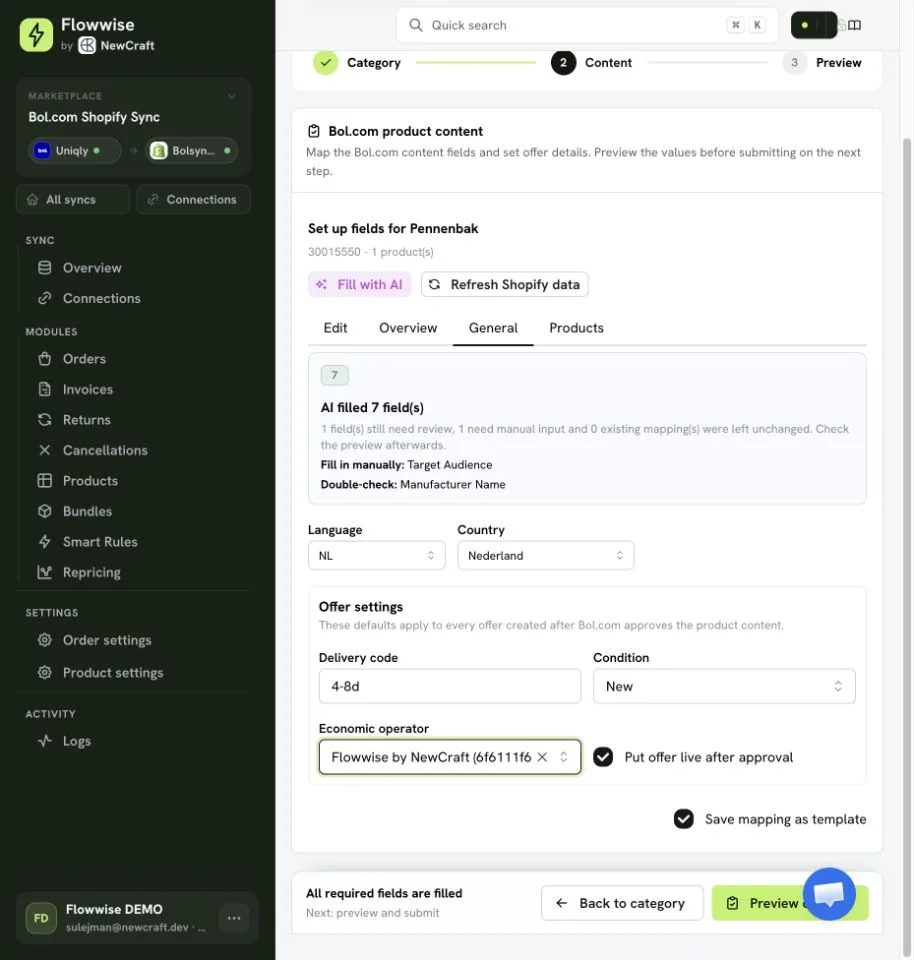Toggle Put offer live after approval
This screenshot has width=914, height=960.
tap(603, 757)
